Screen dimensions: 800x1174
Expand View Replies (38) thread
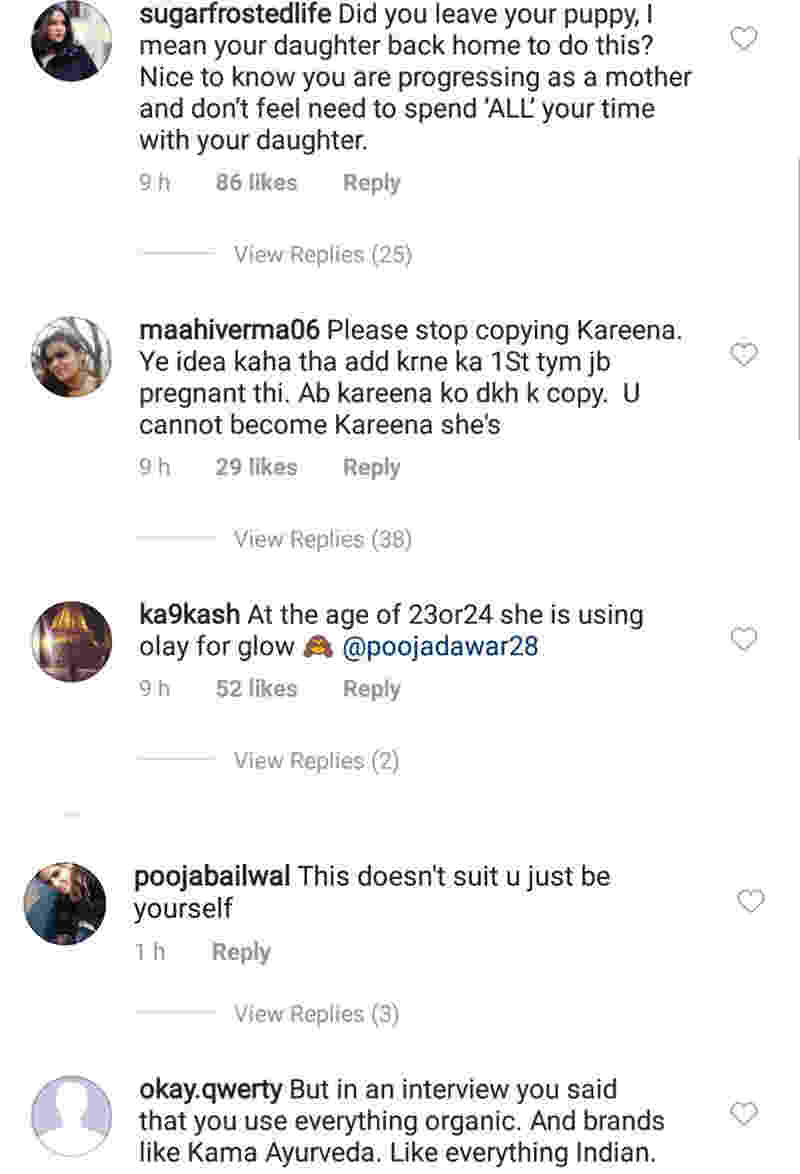point(322,540)
